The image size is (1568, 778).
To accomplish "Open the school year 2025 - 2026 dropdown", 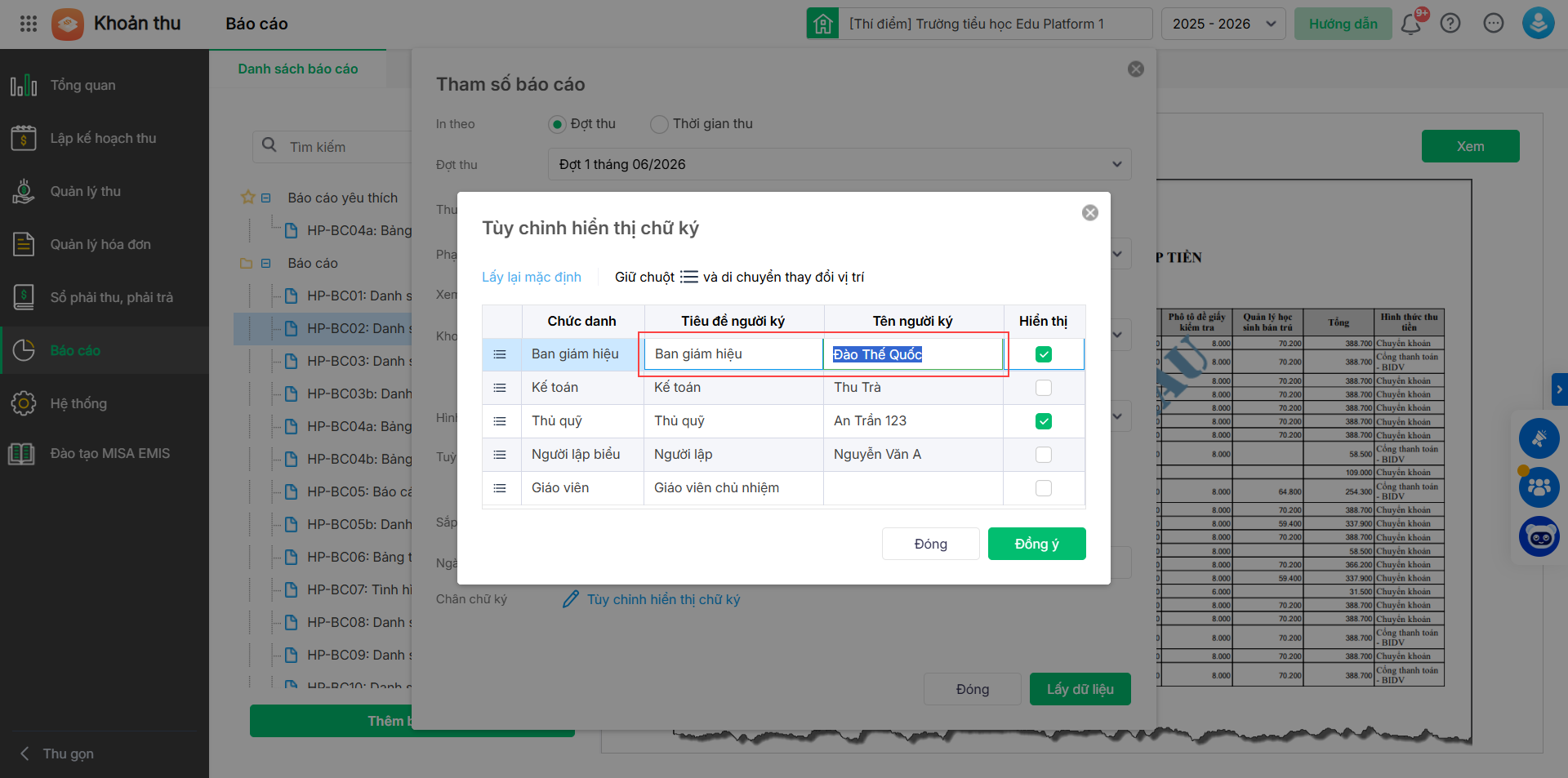I will pos(1223,24).
